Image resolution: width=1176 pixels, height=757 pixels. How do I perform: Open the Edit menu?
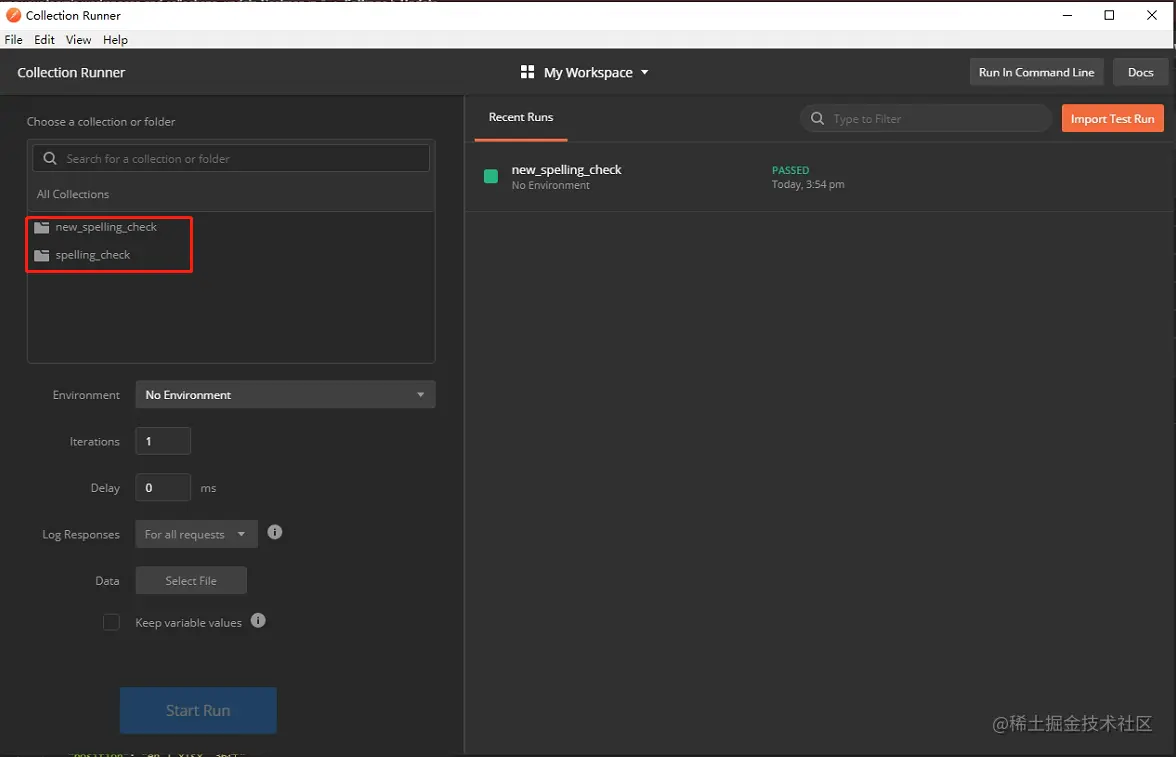point(44,40)
